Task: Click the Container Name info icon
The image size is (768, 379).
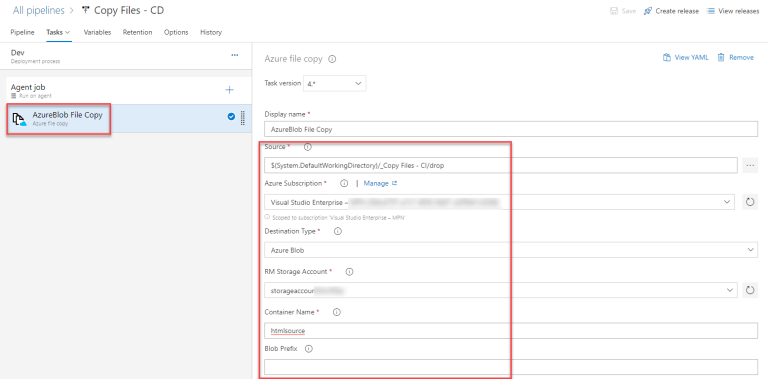Action: 336,311
